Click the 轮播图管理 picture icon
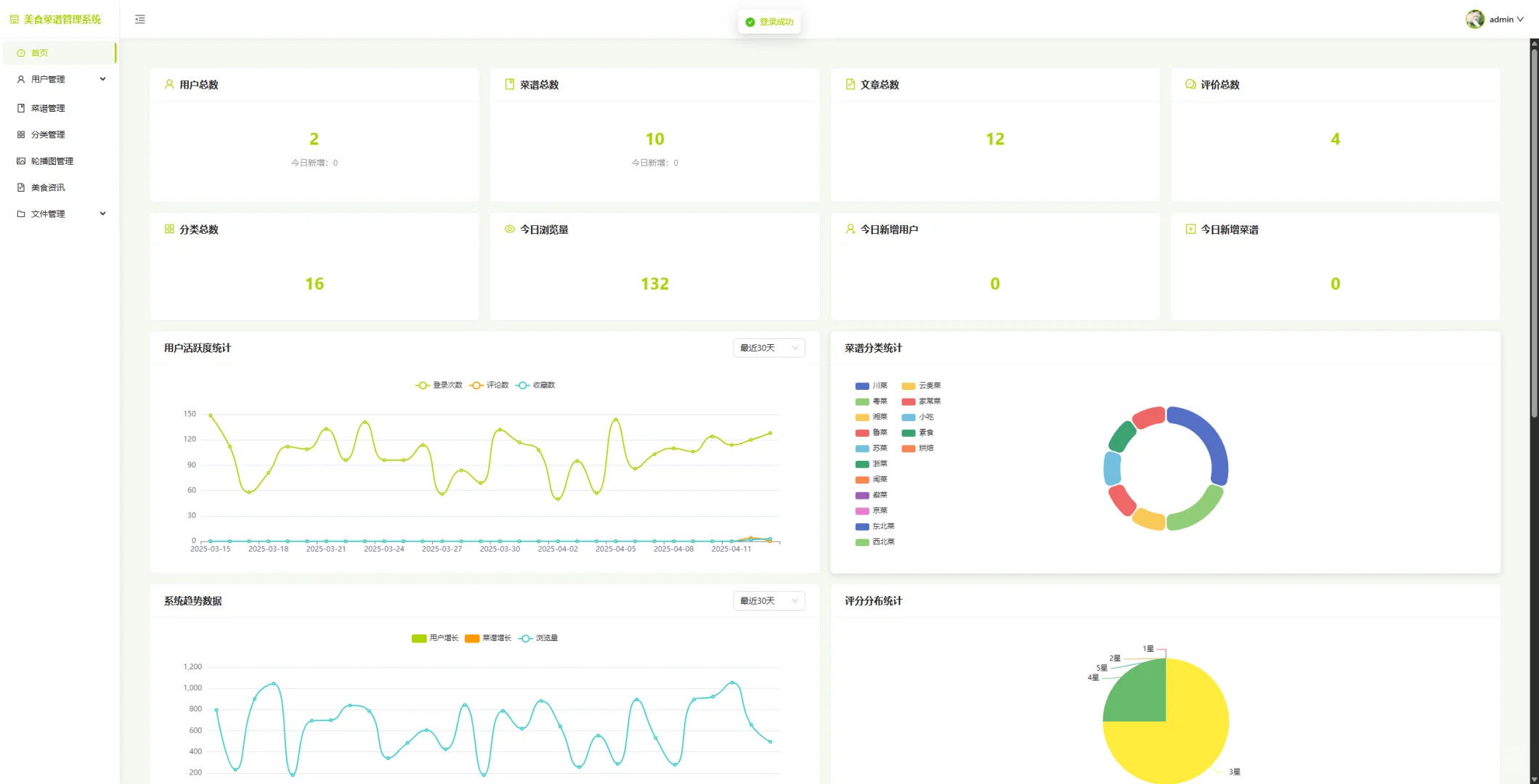 tap(21, 161)
